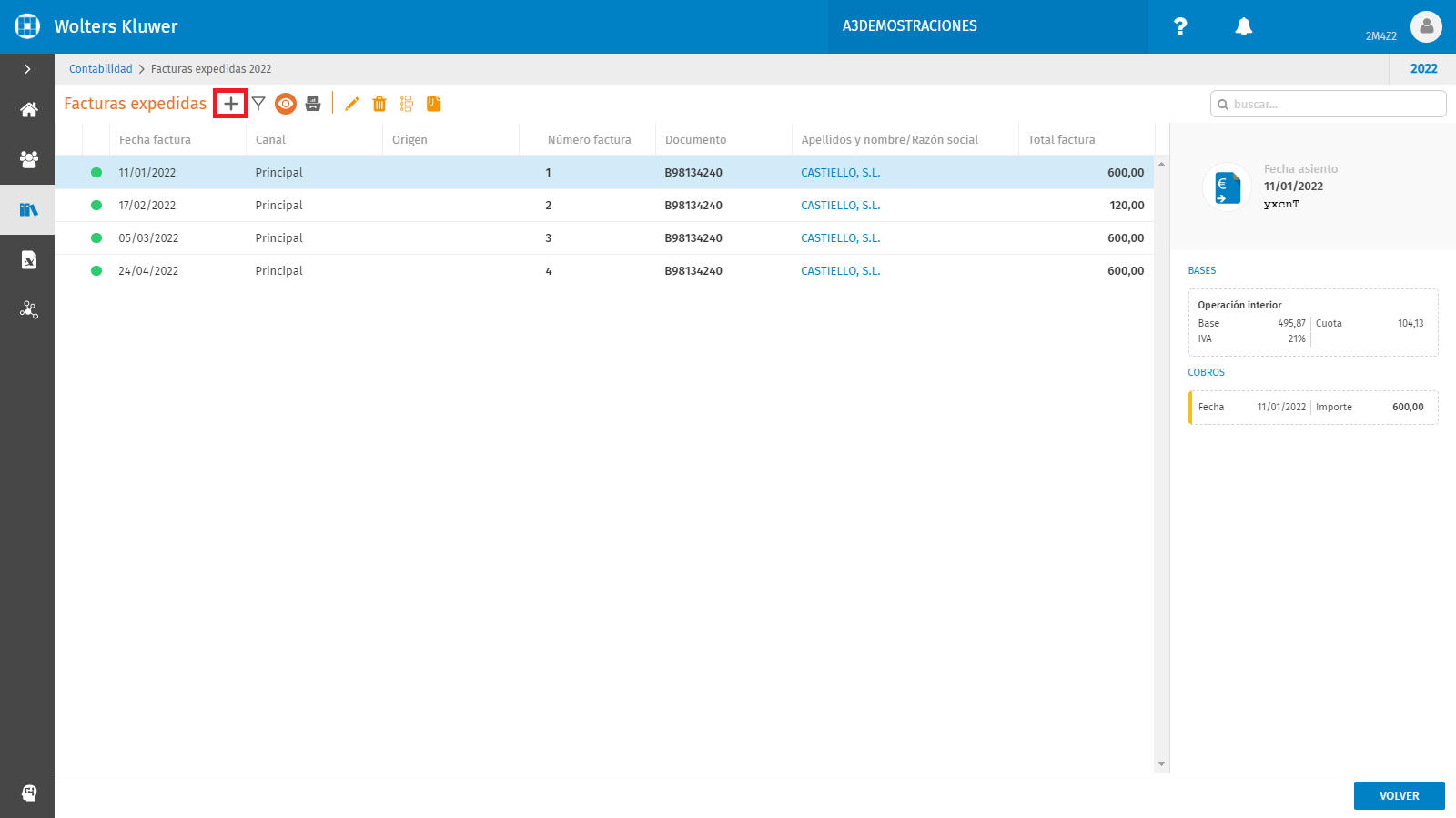Click the euro document entry icon
Image resolution: width=1456 pixels, height=818 pixels.
[x=1227, y=187]
